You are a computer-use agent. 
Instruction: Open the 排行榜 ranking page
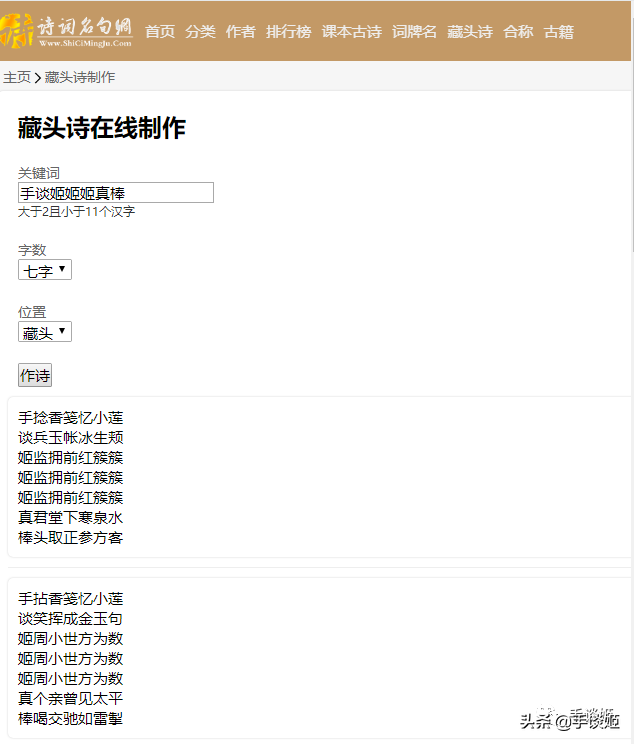[289, 32]
